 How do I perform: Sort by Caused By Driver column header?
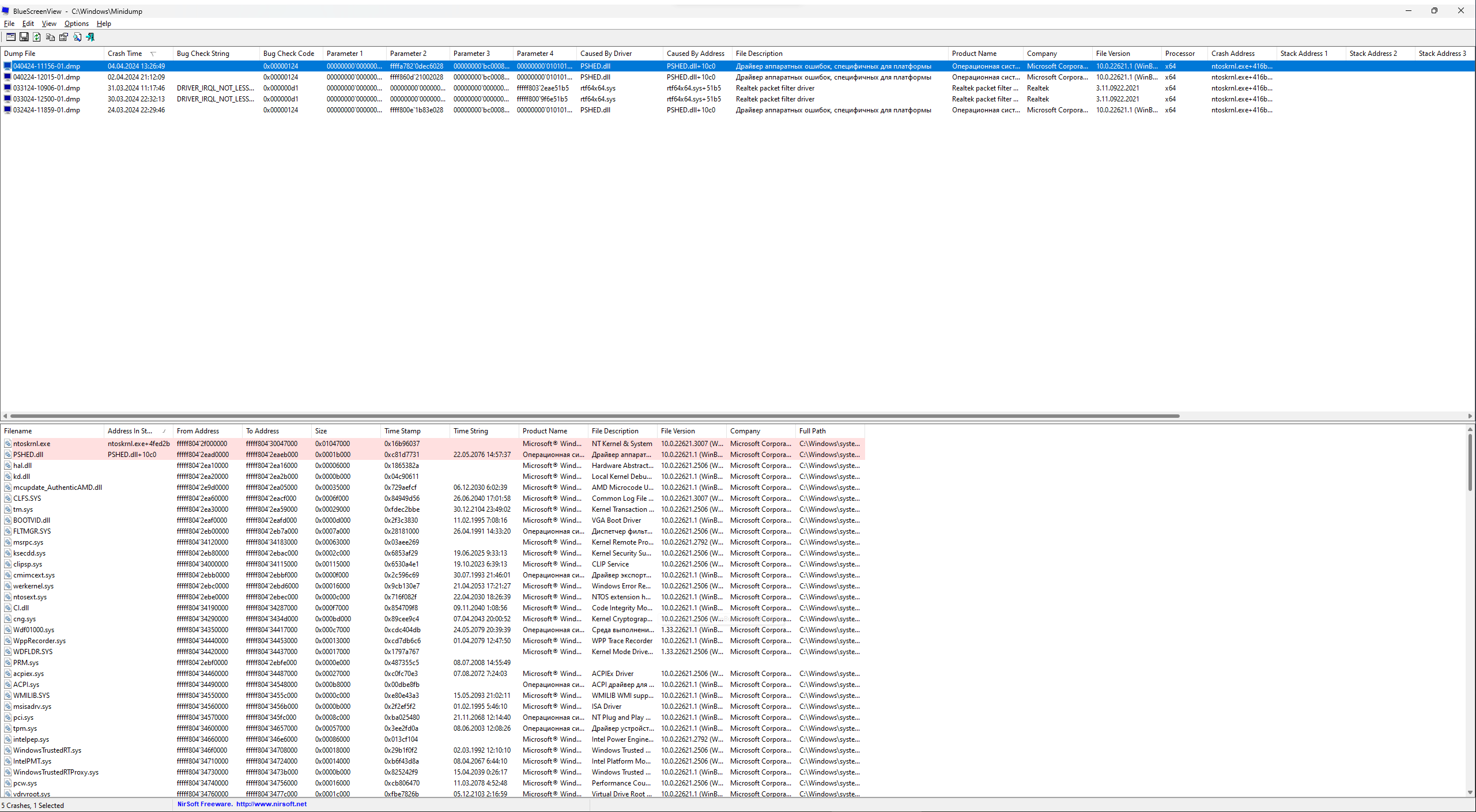tap(620, 54)
